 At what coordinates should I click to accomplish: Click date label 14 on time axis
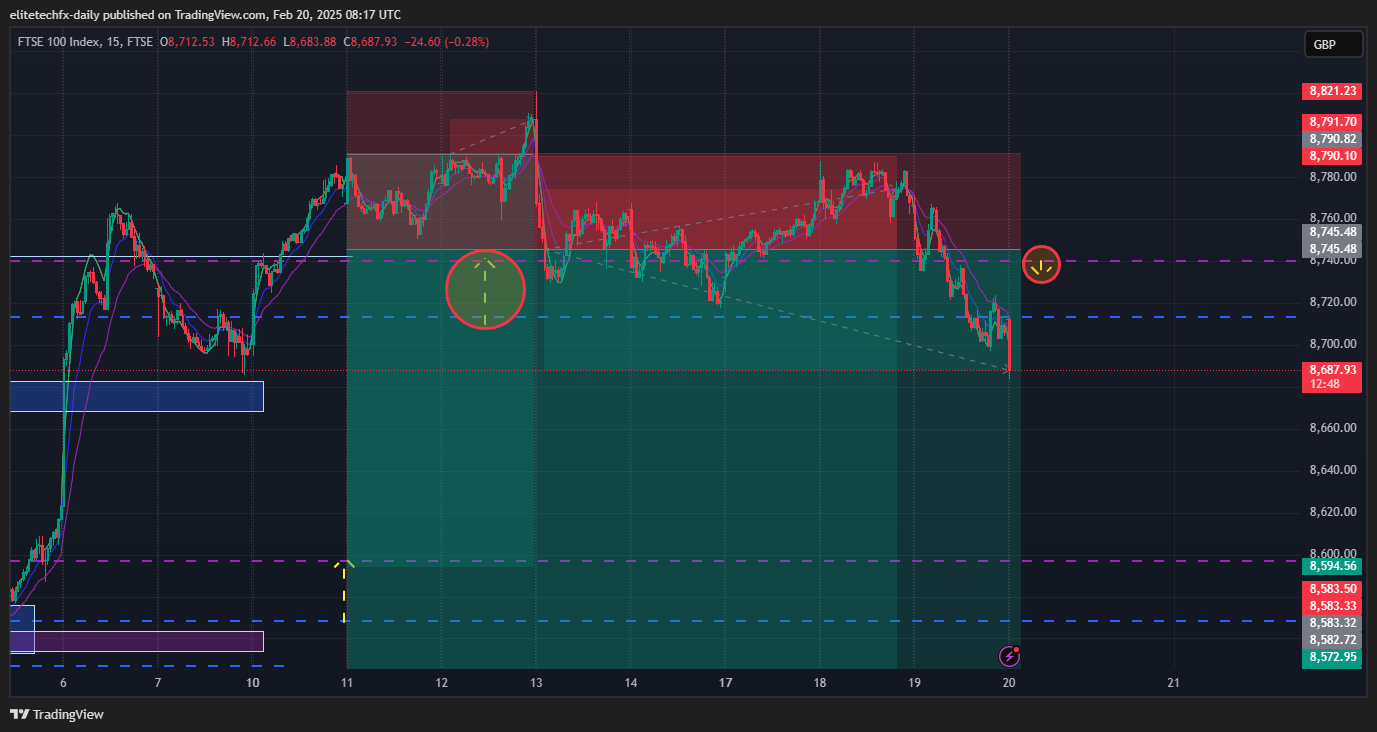point(631,683)
